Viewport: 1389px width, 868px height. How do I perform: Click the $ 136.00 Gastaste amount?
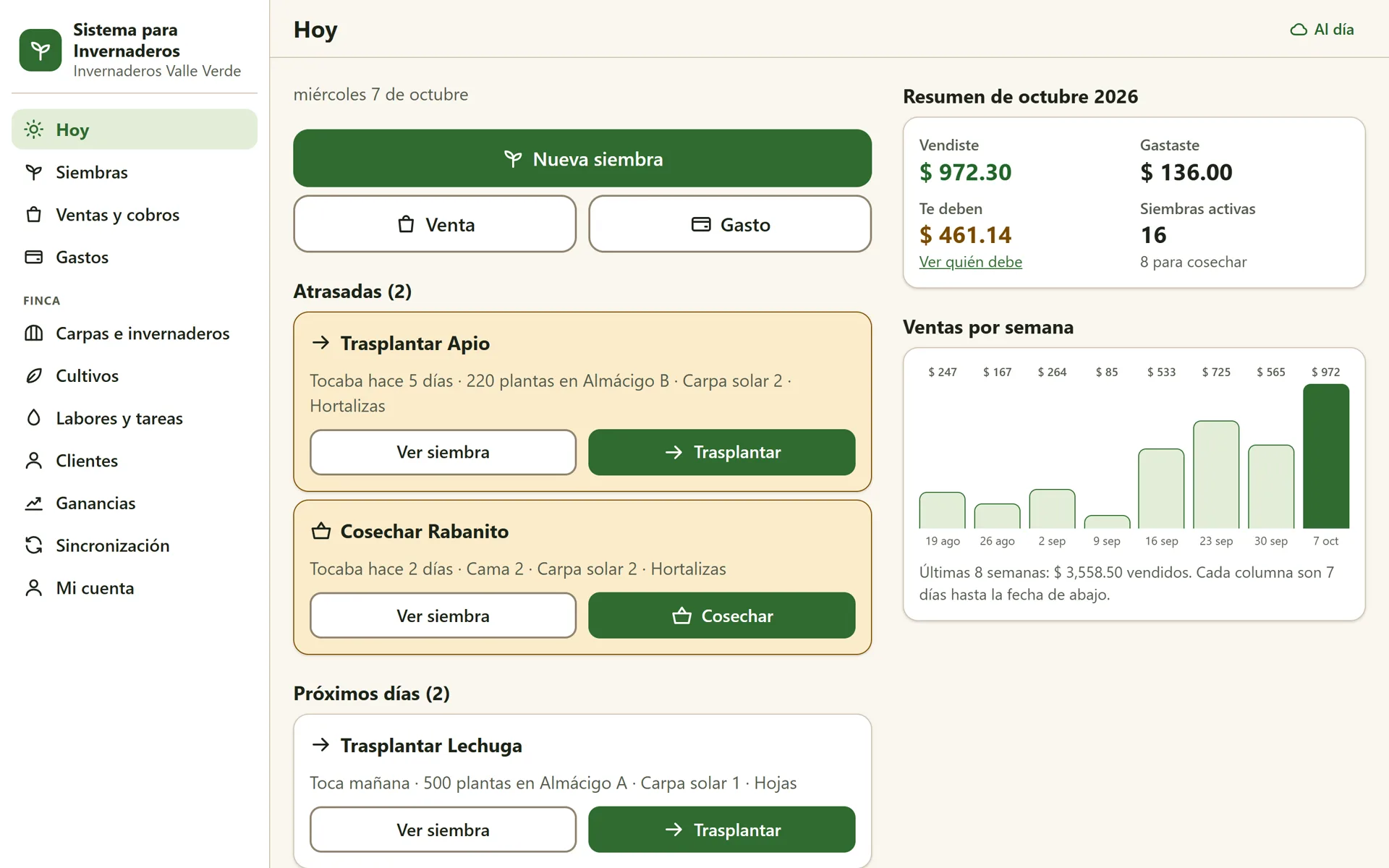click(1186, 172)
